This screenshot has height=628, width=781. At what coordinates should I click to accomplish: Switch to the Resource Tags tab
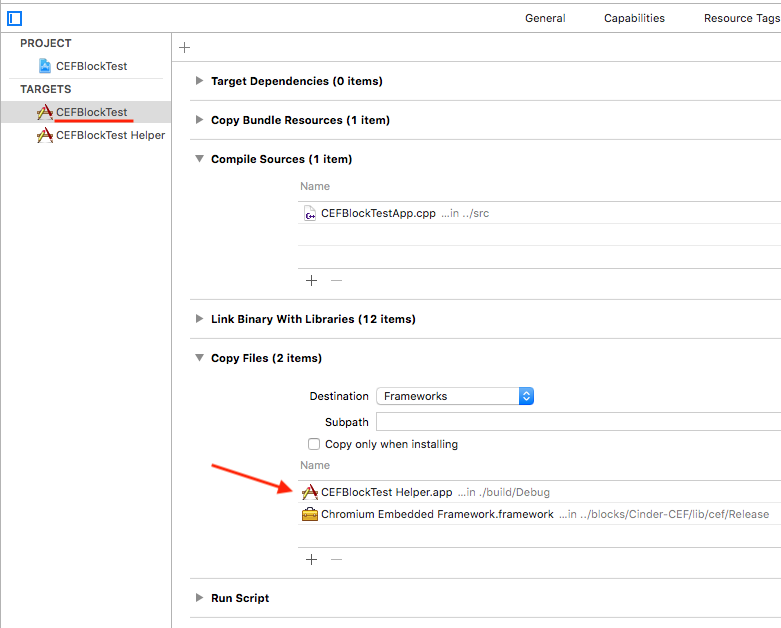742,18
